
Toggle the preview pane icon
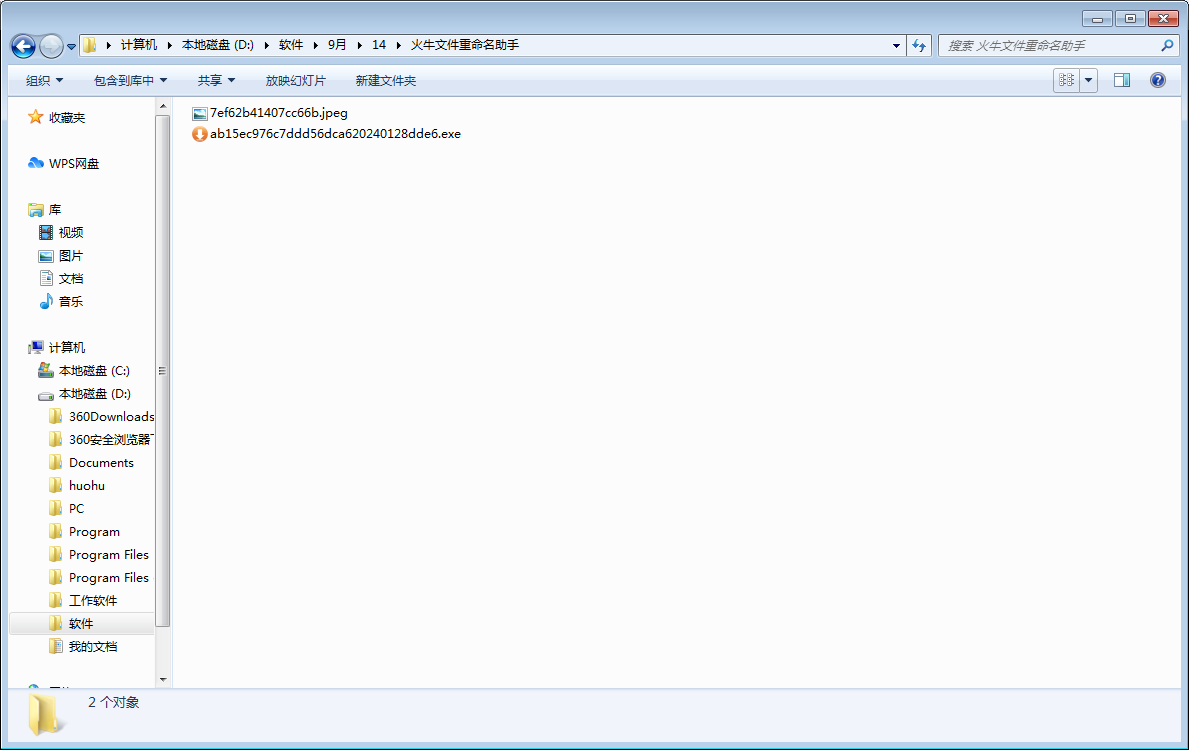click(1122, 80)
